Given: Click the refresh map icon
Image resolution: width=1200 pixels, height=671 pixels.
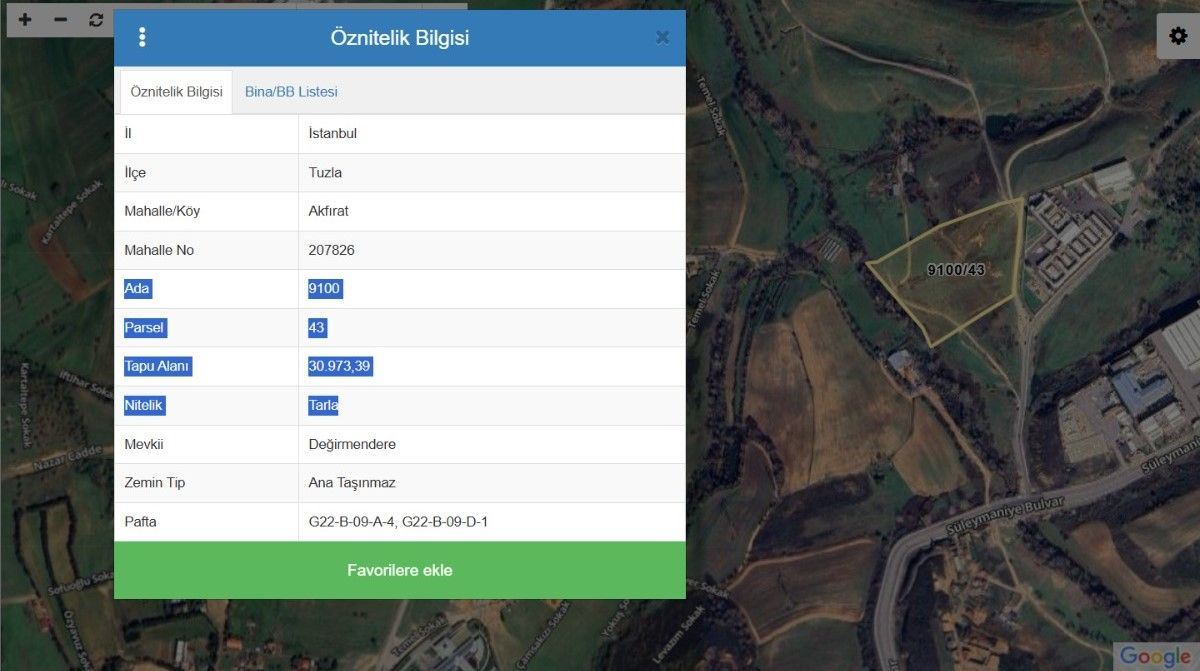Looking at the screenshot, I should (96, 20).
